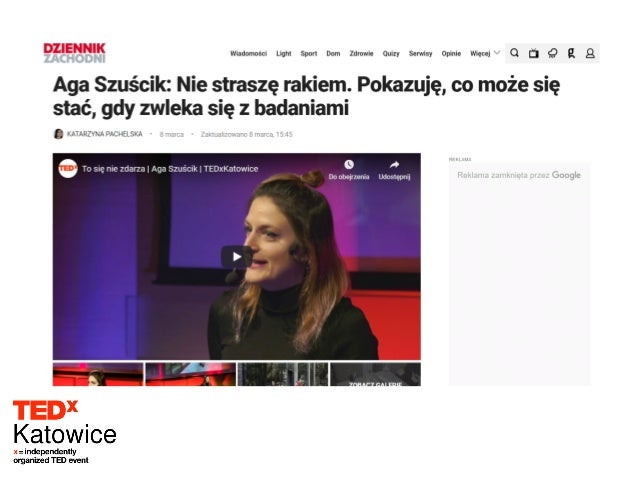Go to the Quizy section

(391, 53)
